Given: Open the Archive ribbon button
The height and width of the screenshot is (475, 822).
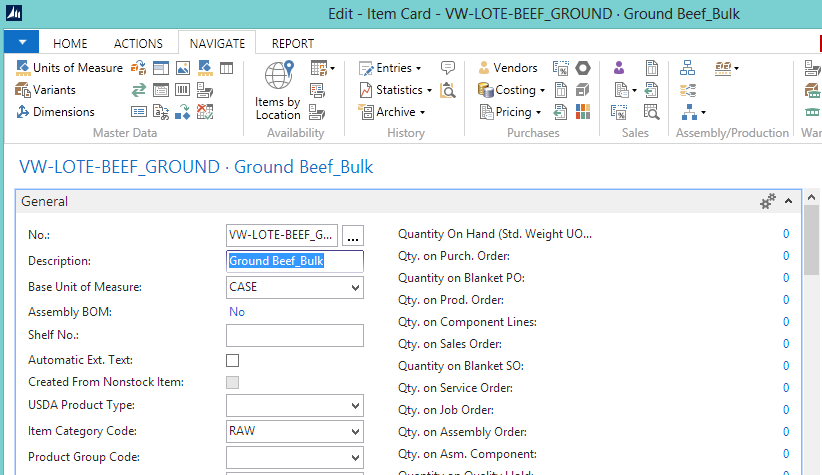Looking at the screenshot, I should tap(366, 112).
